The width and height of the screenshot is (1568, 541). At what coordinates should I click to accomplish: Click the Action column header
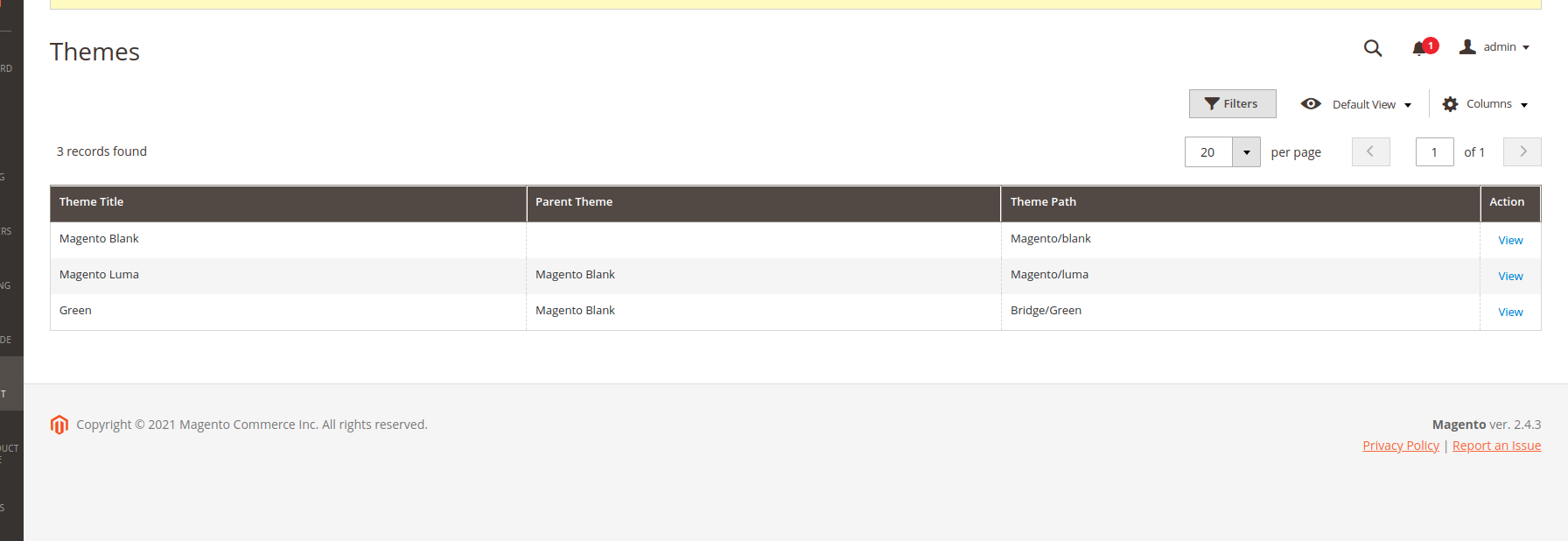[1510, 202]
